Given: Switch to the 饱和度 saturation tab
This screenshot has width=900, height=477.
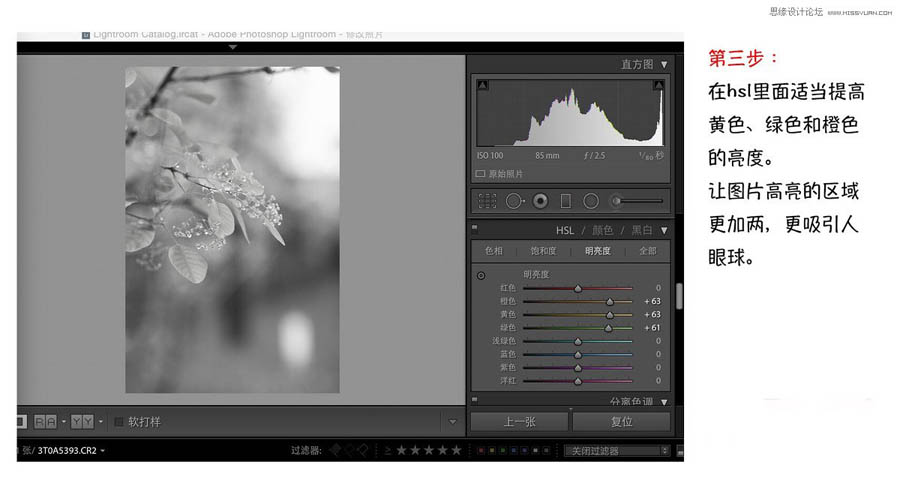Looking at the screenshot, I should [542, 251].
